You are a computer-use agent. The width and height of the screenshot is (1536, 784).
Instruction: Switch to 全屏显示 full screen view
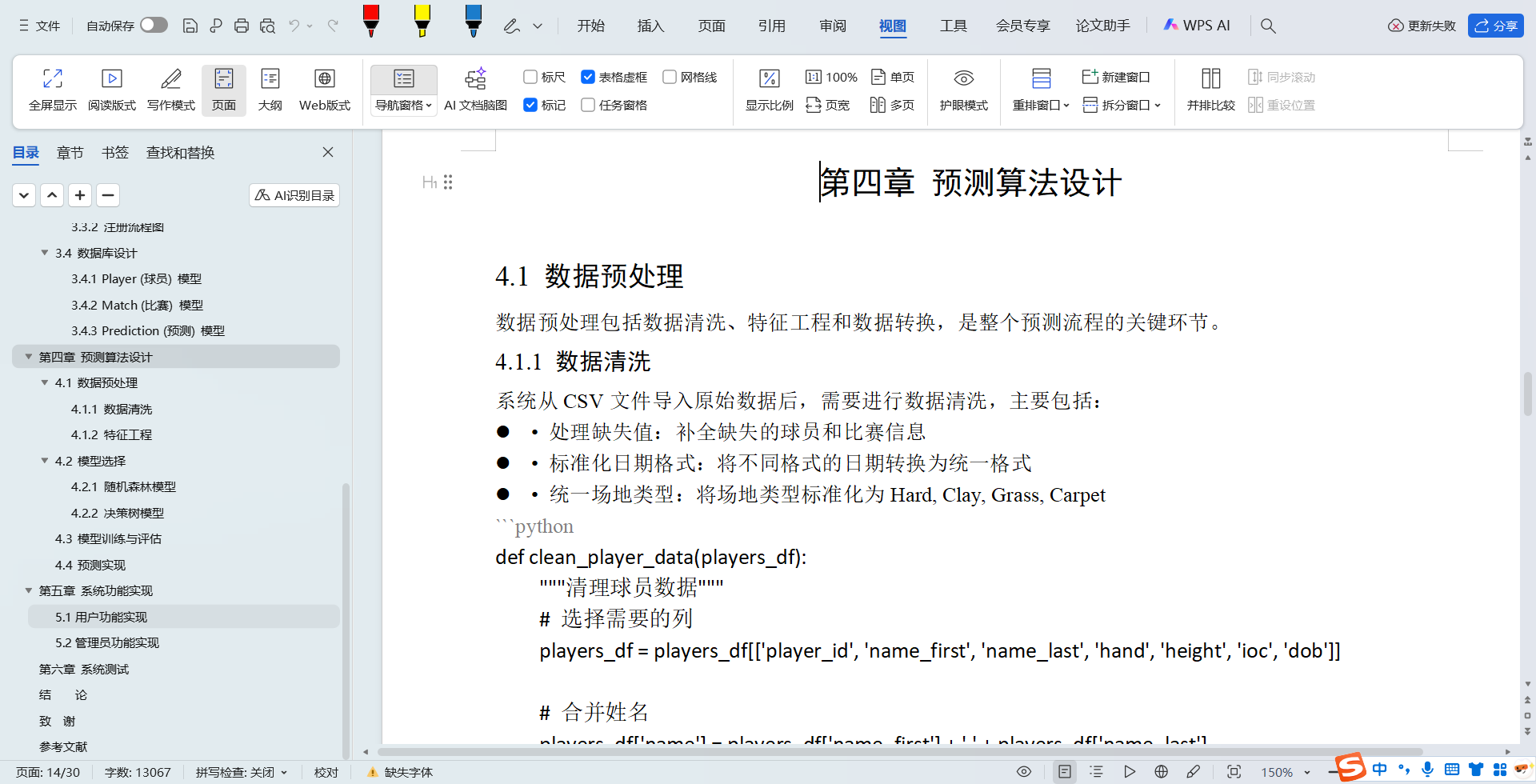coord(53,90)
